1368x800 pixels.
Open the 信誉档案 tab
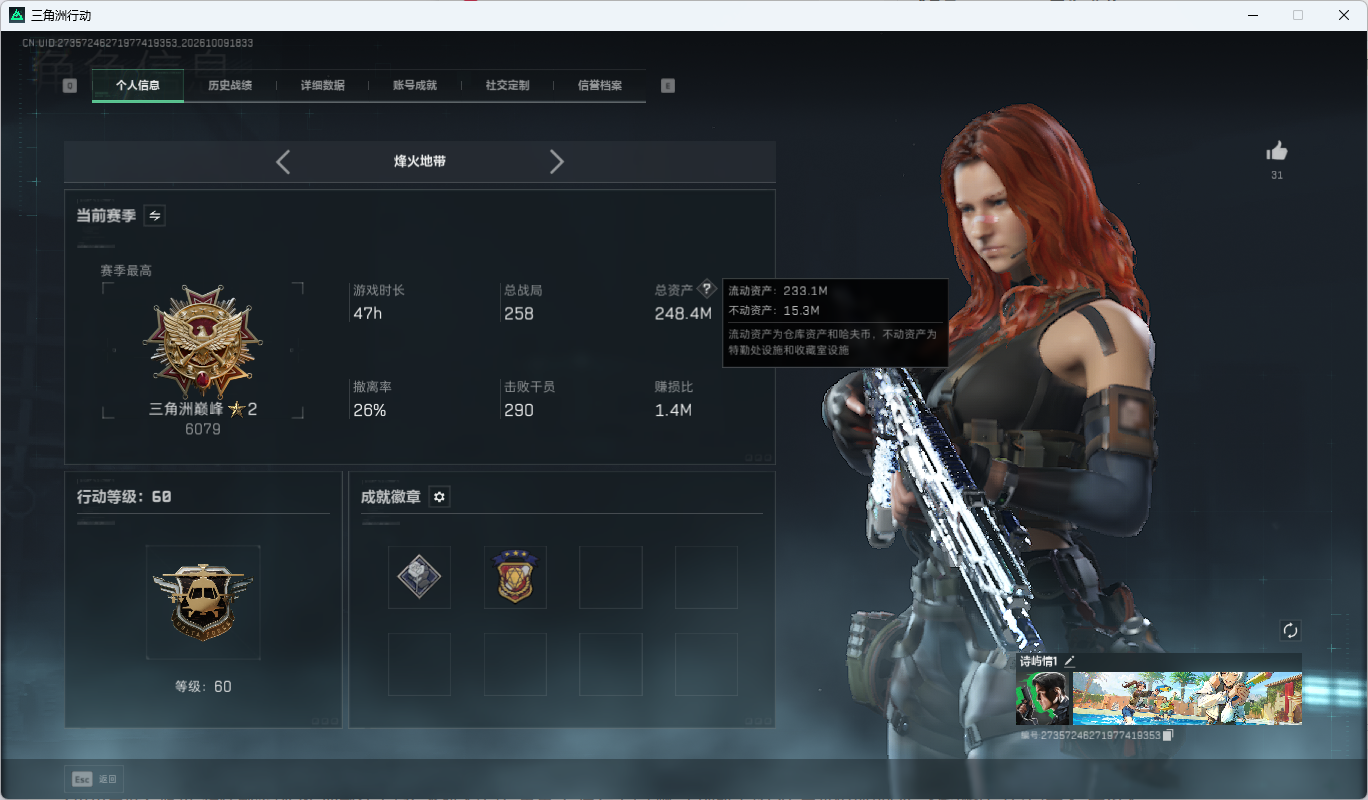click(x=600, y=86)
